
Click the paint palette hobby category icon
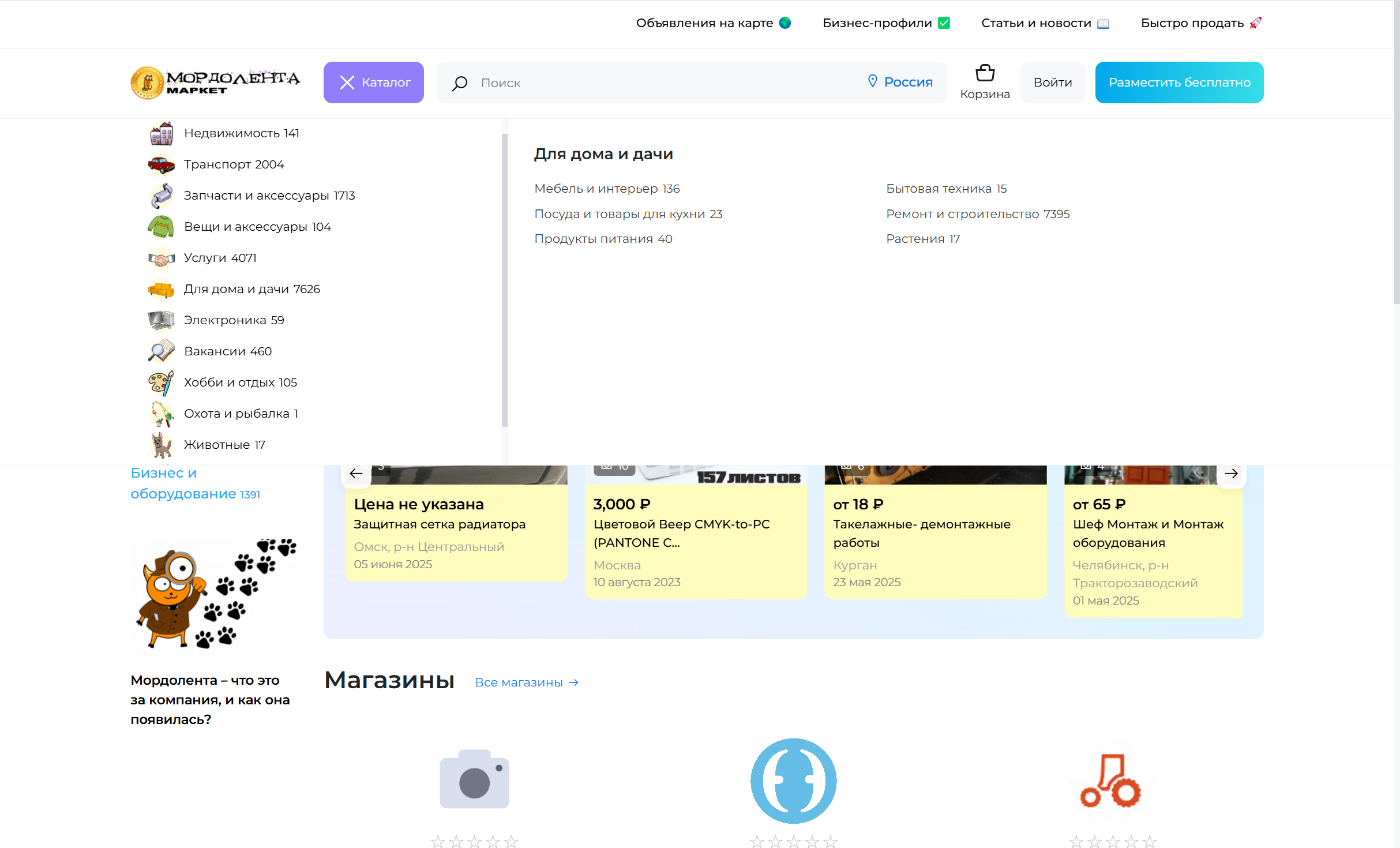pos(161,383)
